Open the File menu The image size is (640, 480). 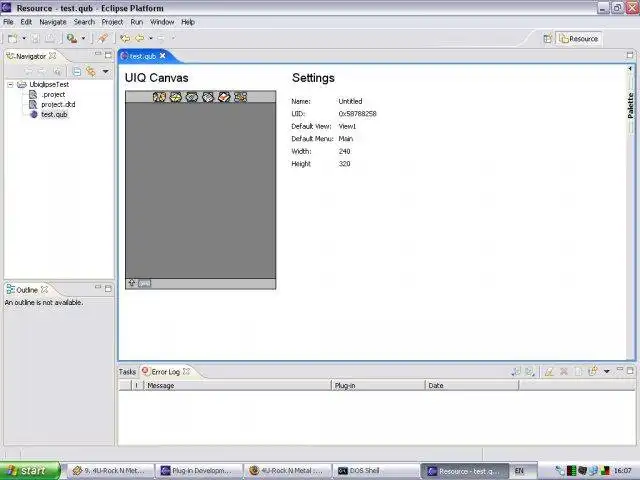[8, 22]
